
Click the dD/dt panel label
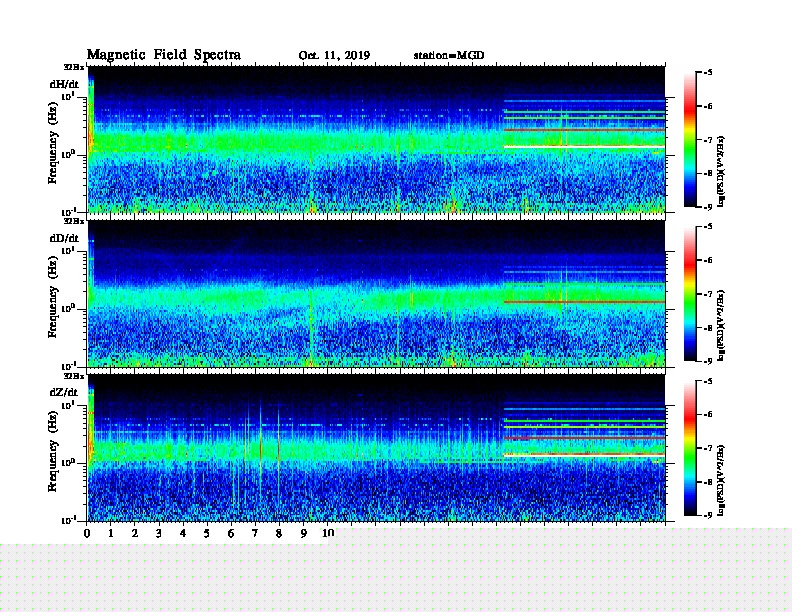point(64,238)
